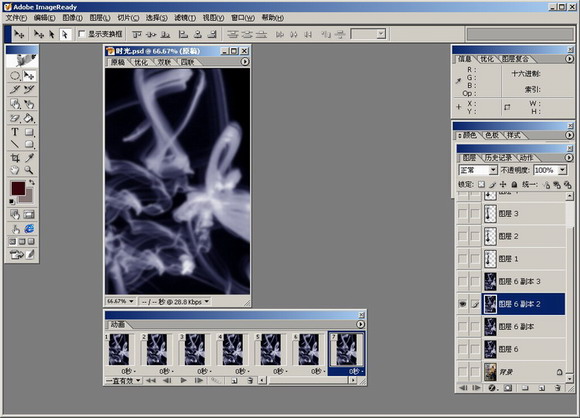Switch to the 历史记录 tab
Screen dimensions: 580x418
click(498, 158)
